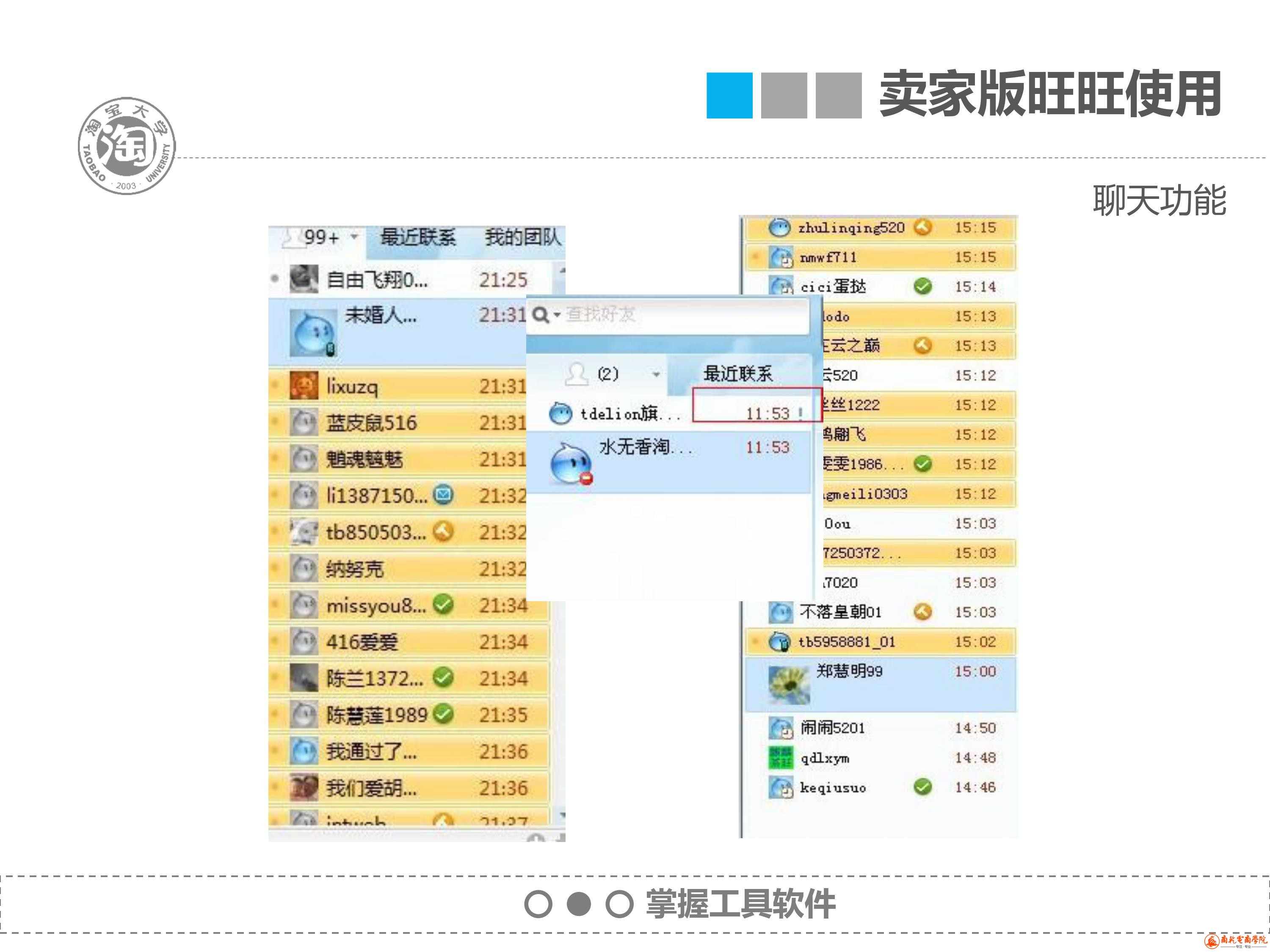Click the (2) contacts person icon
The image size is (1270, 952).
(577, 374)
